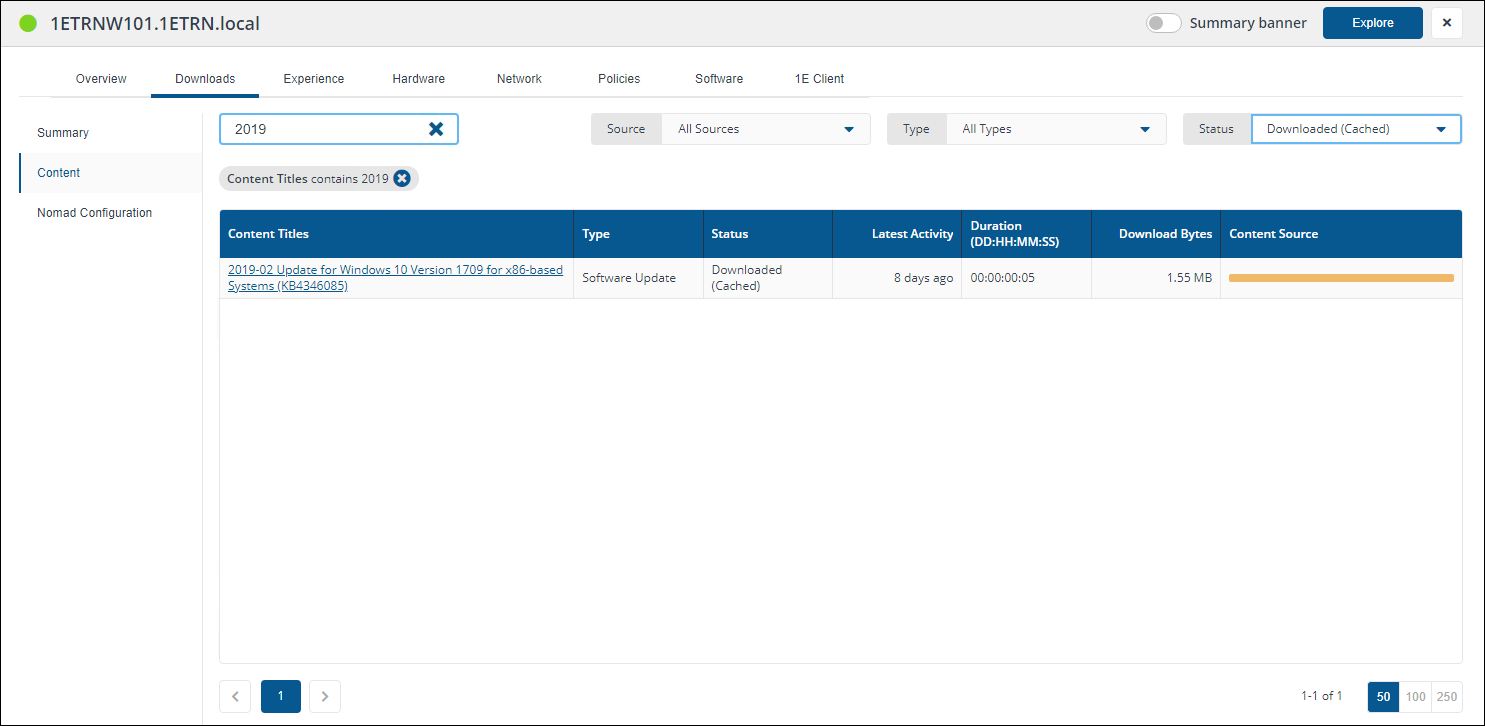Viewport: 1485px width, 726px height.
Task: Set page size to 50 rows
Action: coord(1383,696)
